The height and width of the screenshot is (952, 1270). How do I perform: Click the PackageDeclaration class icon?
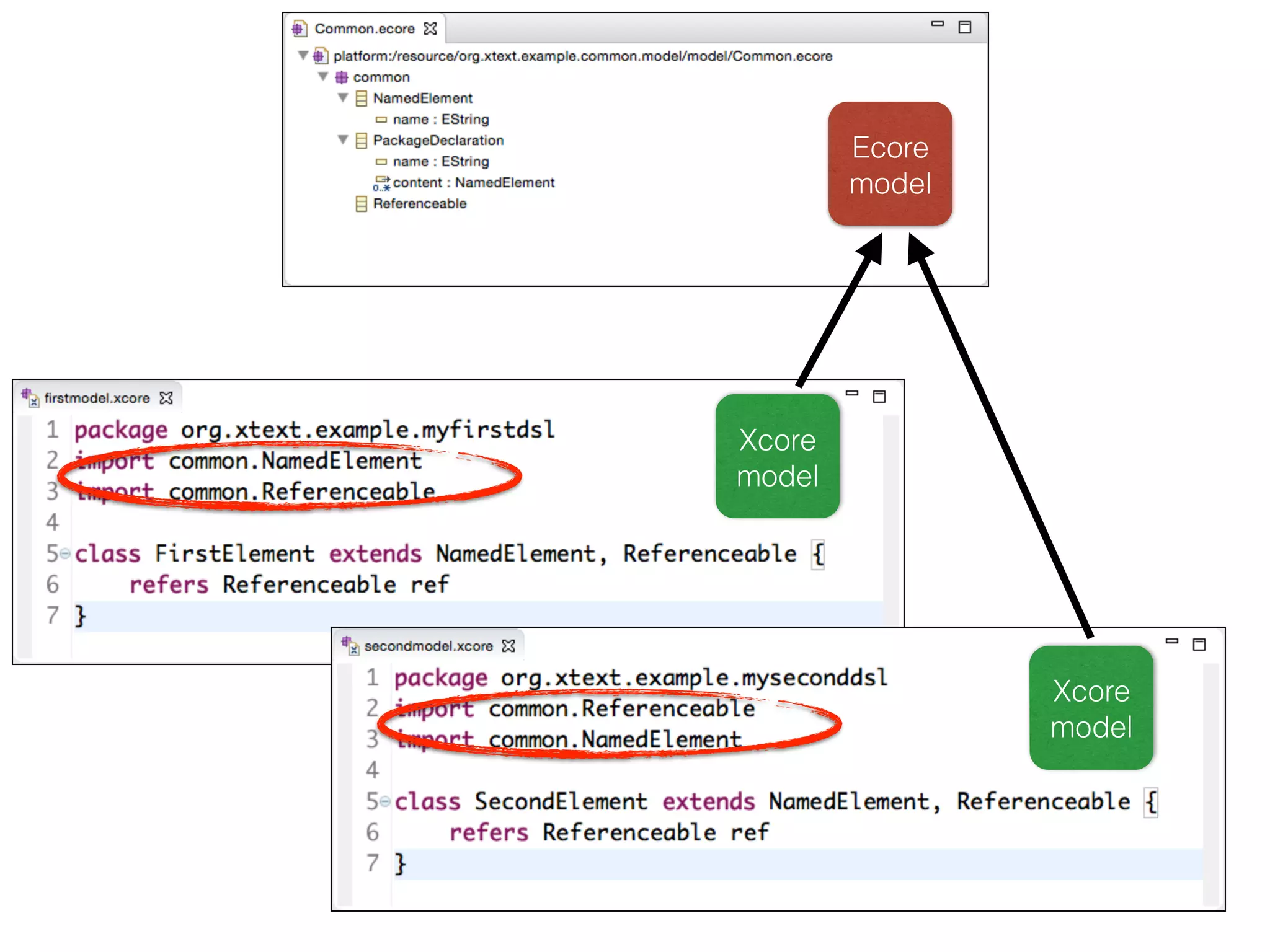coord(362,141)
